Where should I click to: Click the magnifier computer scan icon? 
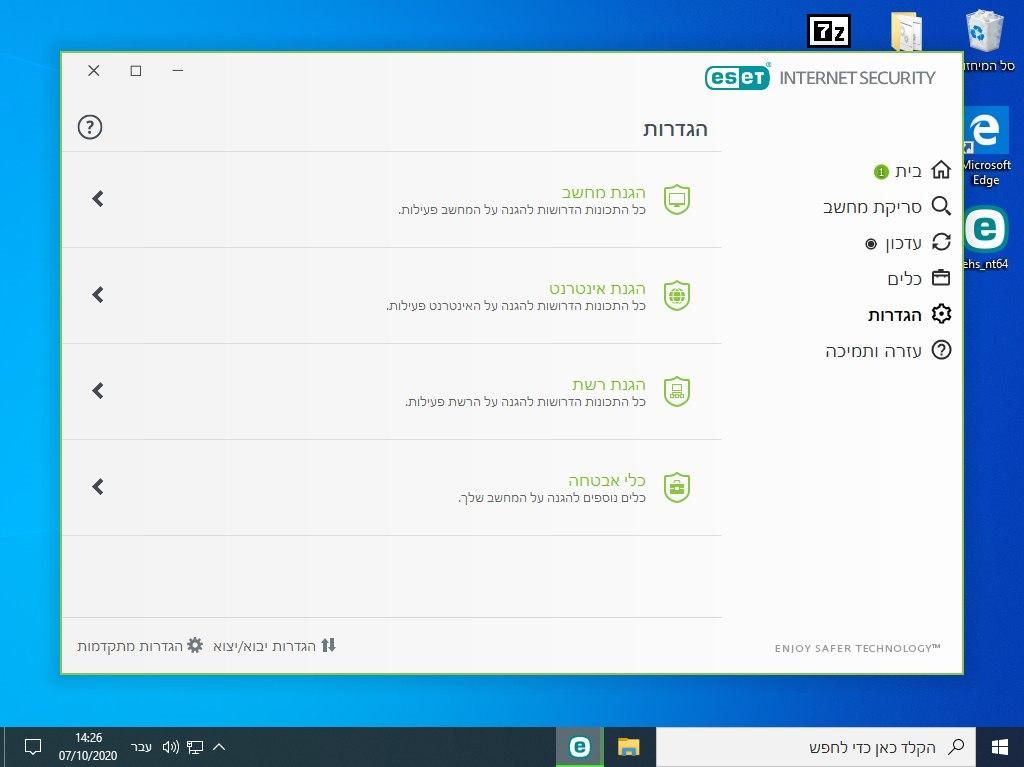tap(941, 206)
